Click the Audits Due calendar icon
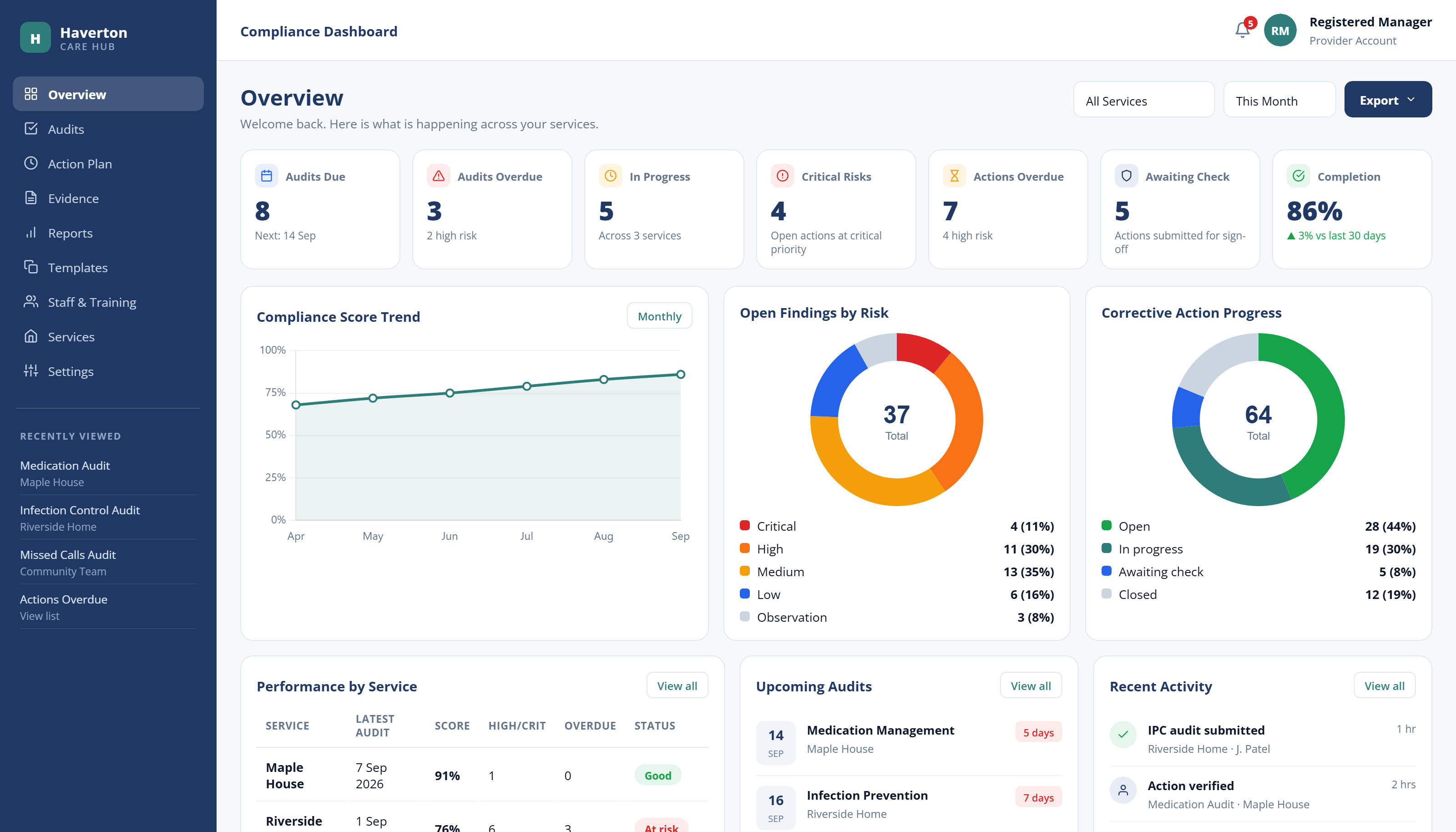 coord(266,176)
